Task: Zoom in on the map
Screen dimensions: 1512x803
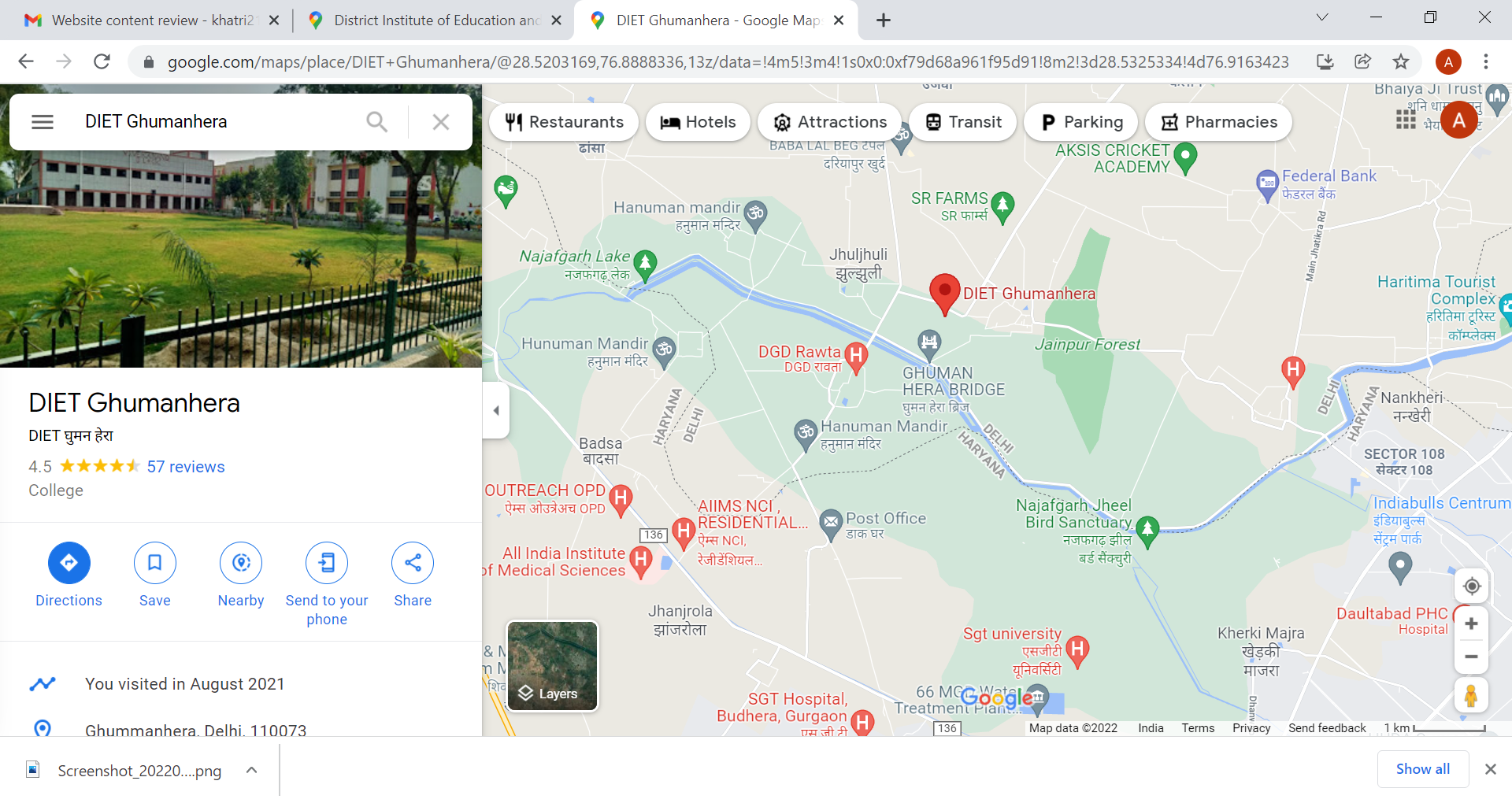Action: (1471, 624)
